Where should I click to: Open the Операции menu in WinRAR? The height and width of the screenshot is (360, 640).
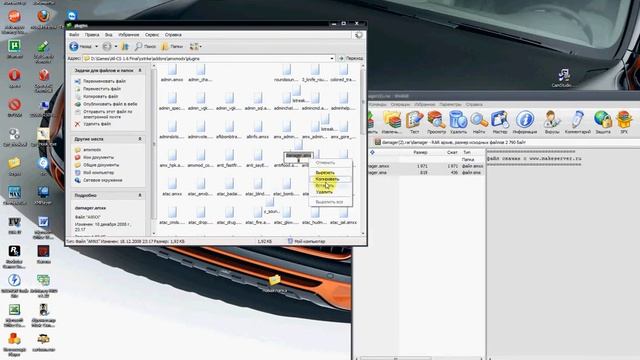click(x=400, y=105)
